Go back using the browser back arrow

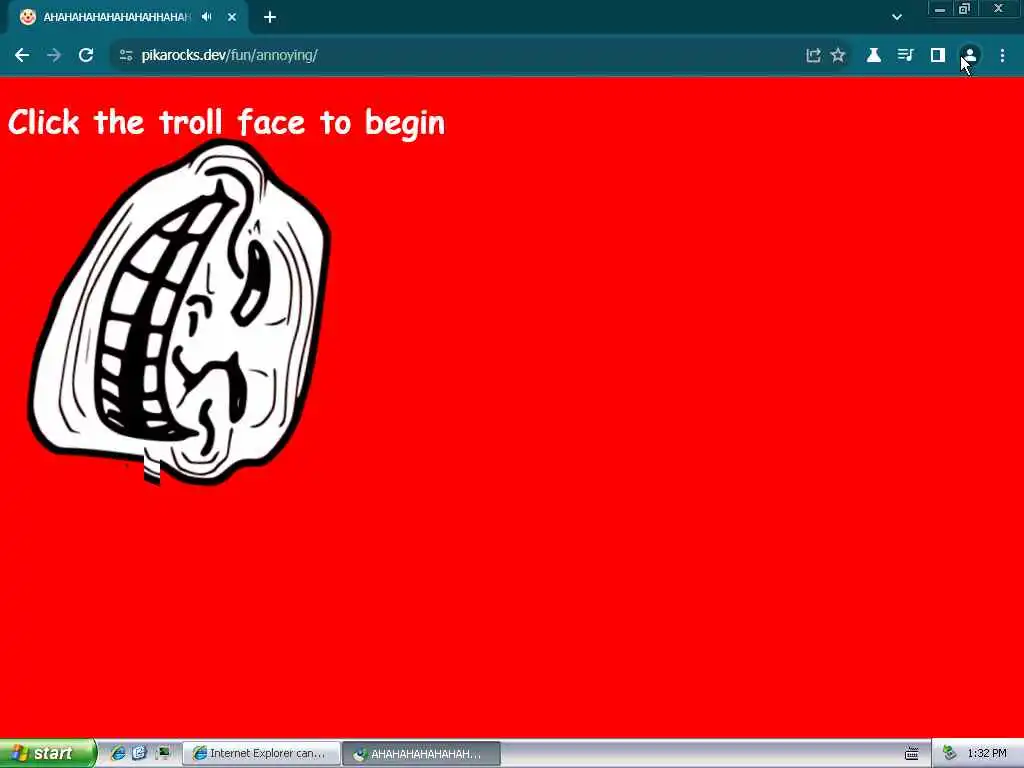22,55
